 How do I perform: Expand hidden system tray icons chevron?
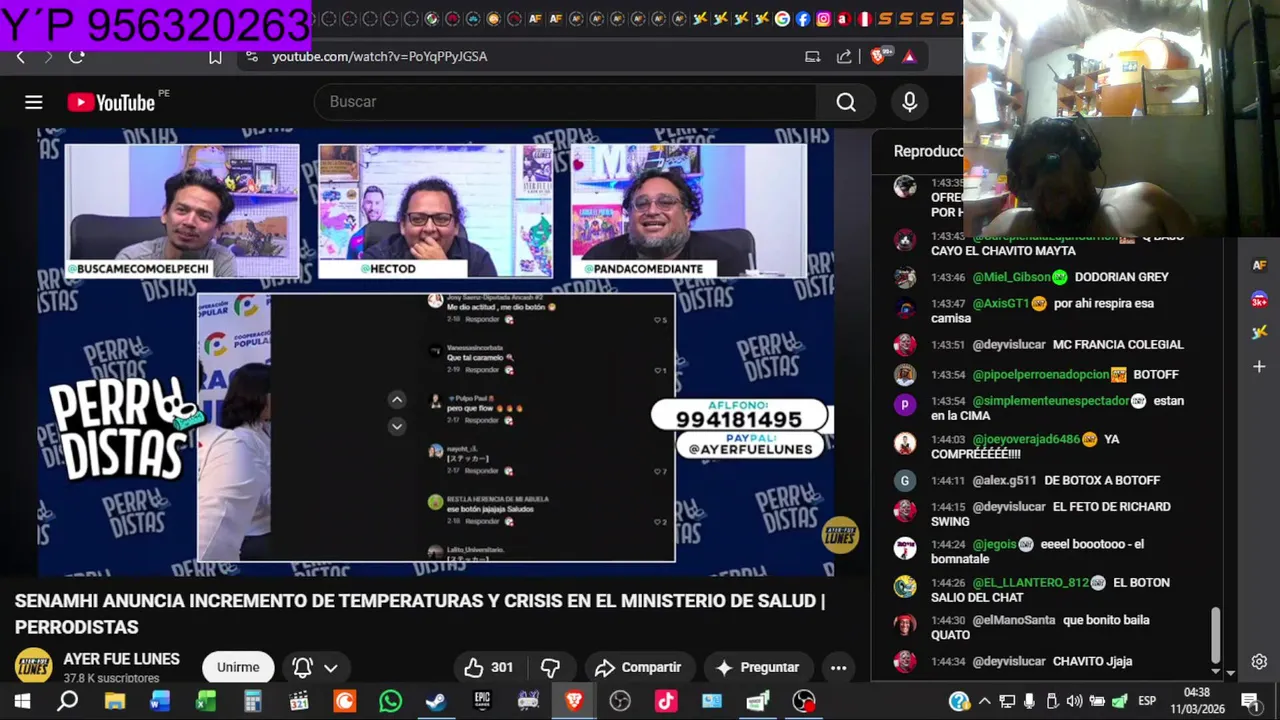click(985, 701)
